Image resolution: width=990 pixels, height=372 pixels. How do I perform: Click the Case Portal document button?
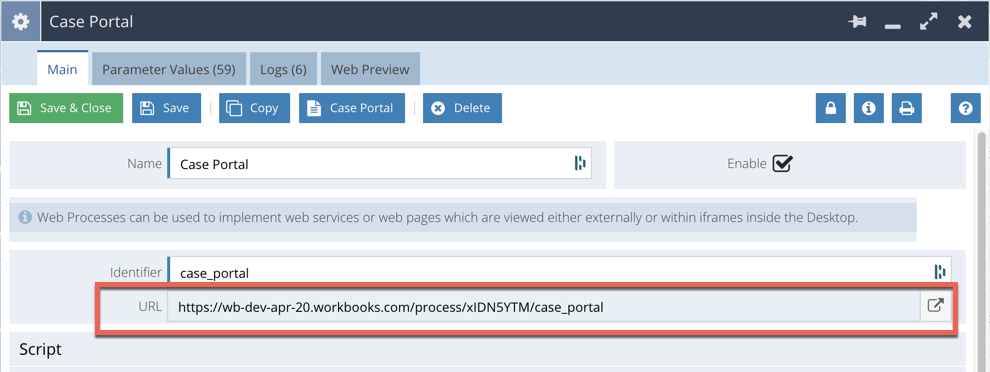click(352, 108)
